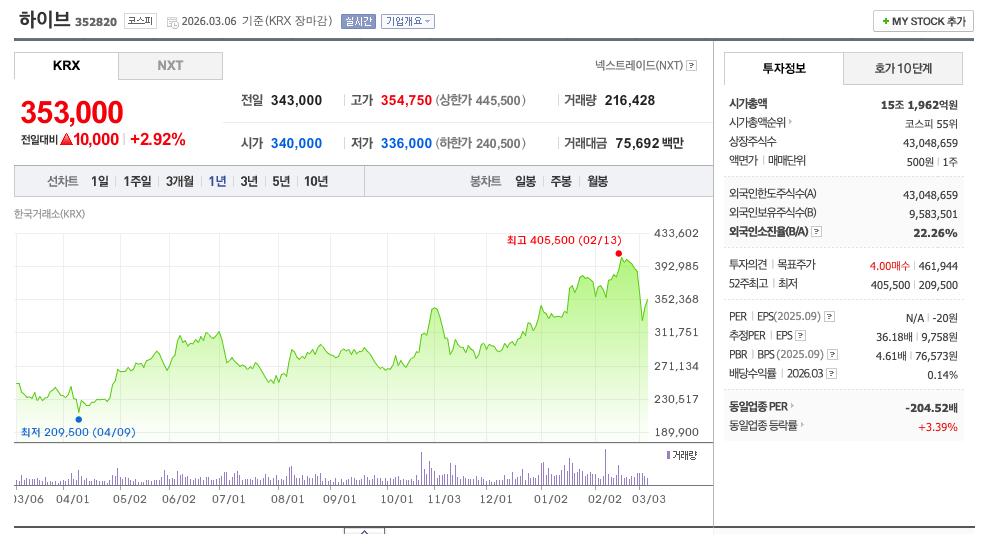Image resolution: width=990 pixels, height=534 pixels.
Task: Select the 1년 line chart range
Action: coord(217,182)
